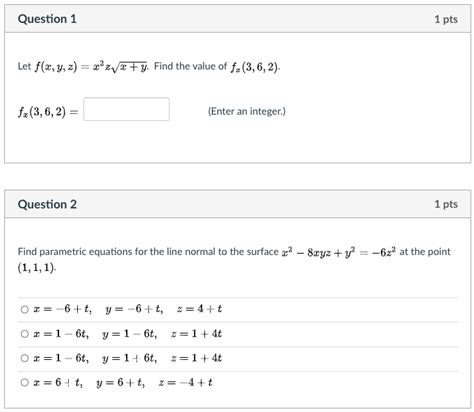
Task: Select the option x = −6 + t
Action: click(25, 309)
